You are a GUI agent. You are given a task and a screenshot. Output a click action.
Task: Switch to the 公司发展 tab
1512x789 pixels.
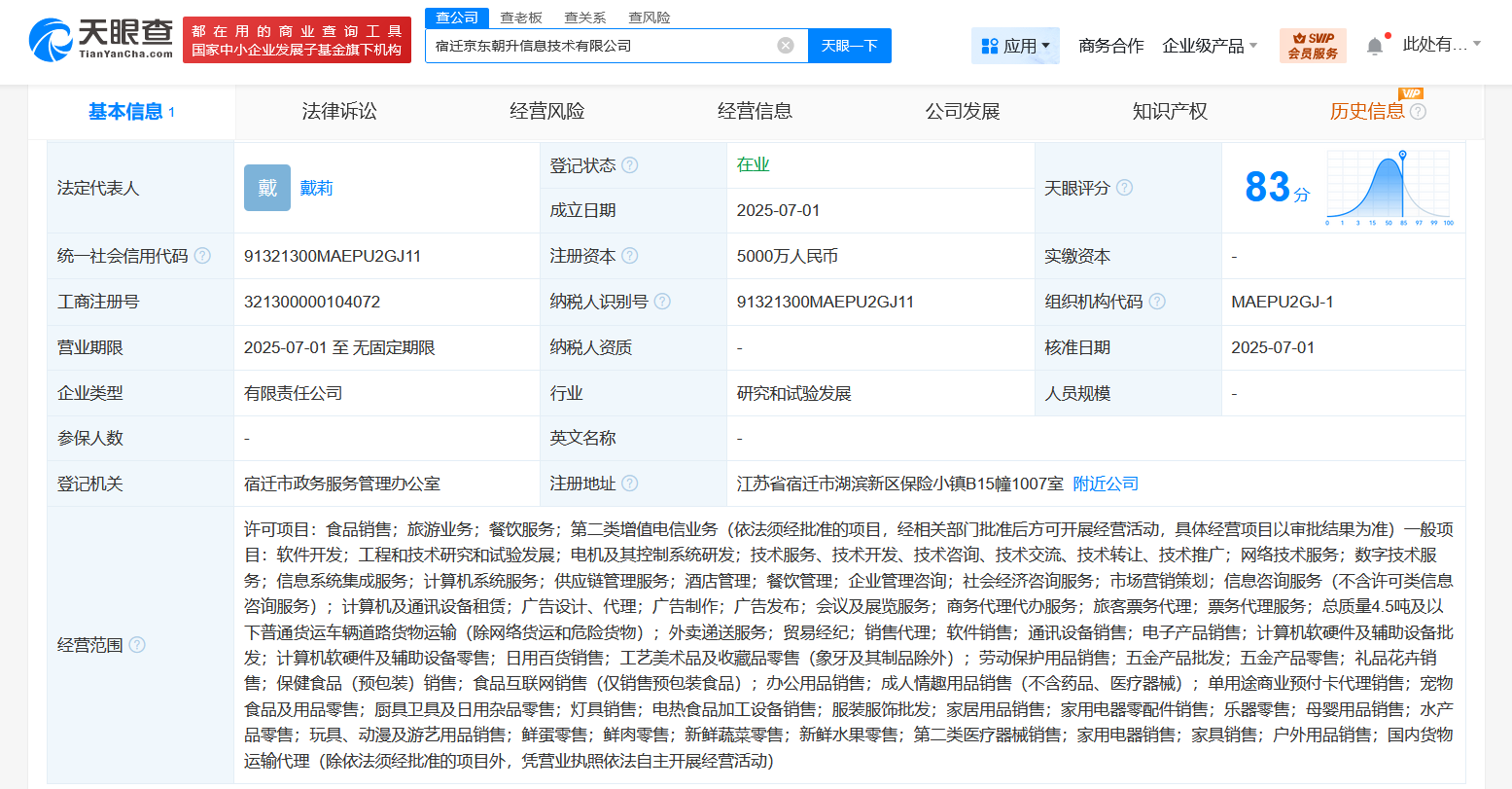tap(963, 112)
